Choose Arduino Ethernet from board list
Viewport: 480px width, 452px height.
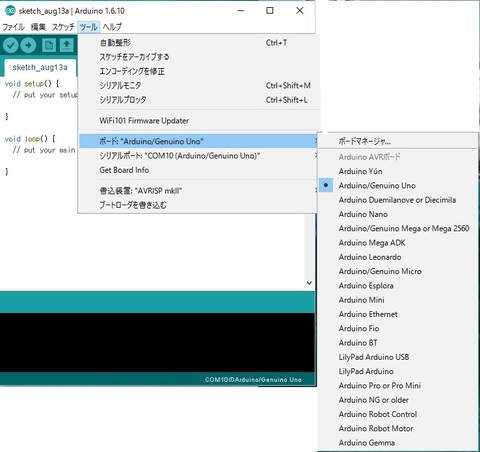(398, 314)
